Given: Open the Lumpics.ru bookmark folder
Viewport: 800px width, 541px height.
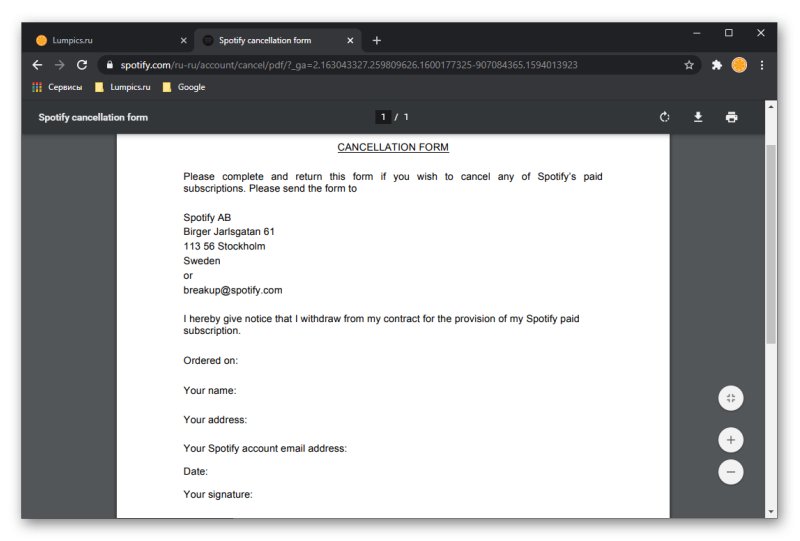Looking at the screenshot, I should coord(122,87).
